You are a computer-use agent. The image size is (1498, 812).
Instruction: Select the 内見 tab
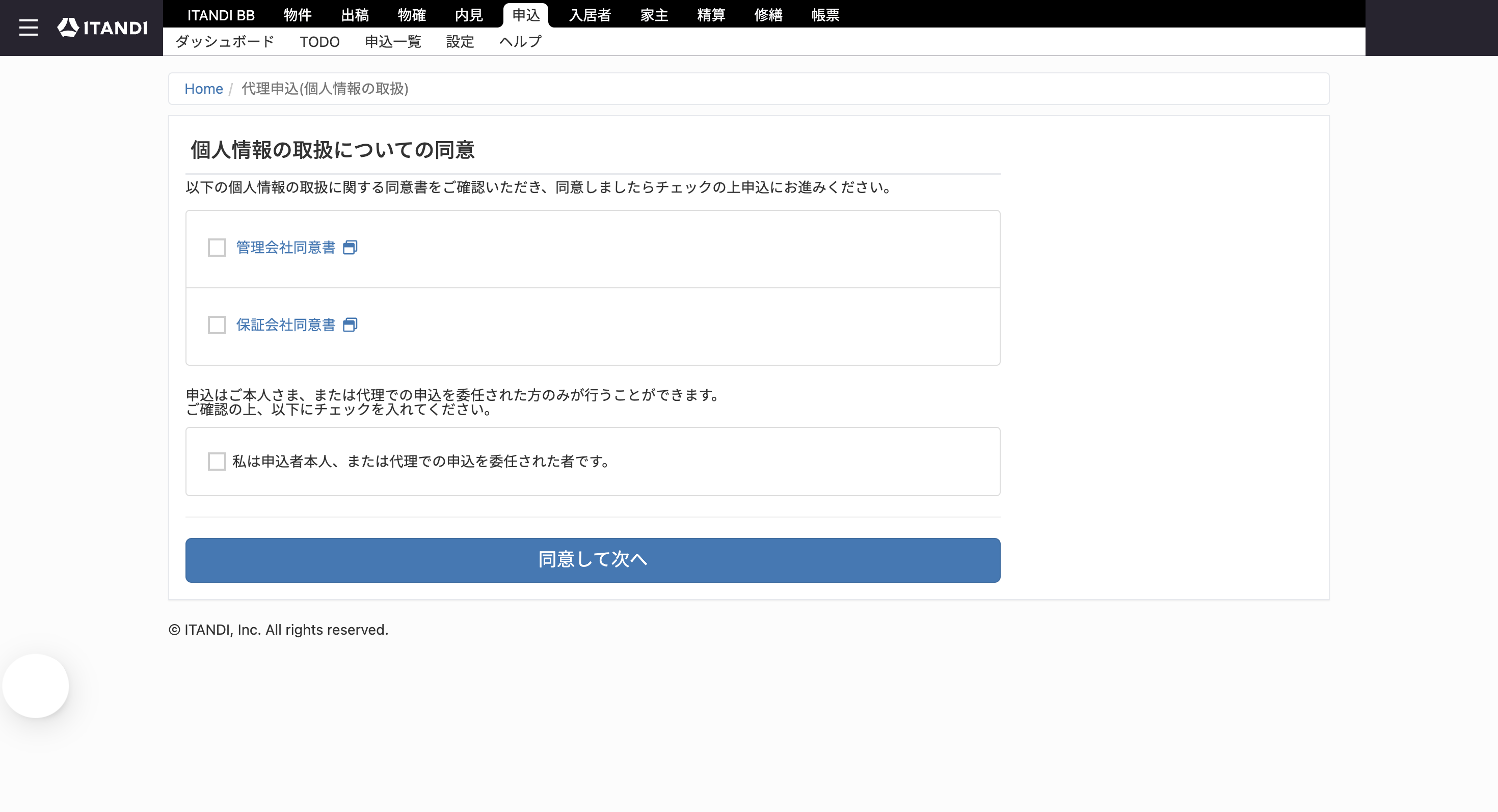(469, 15)
